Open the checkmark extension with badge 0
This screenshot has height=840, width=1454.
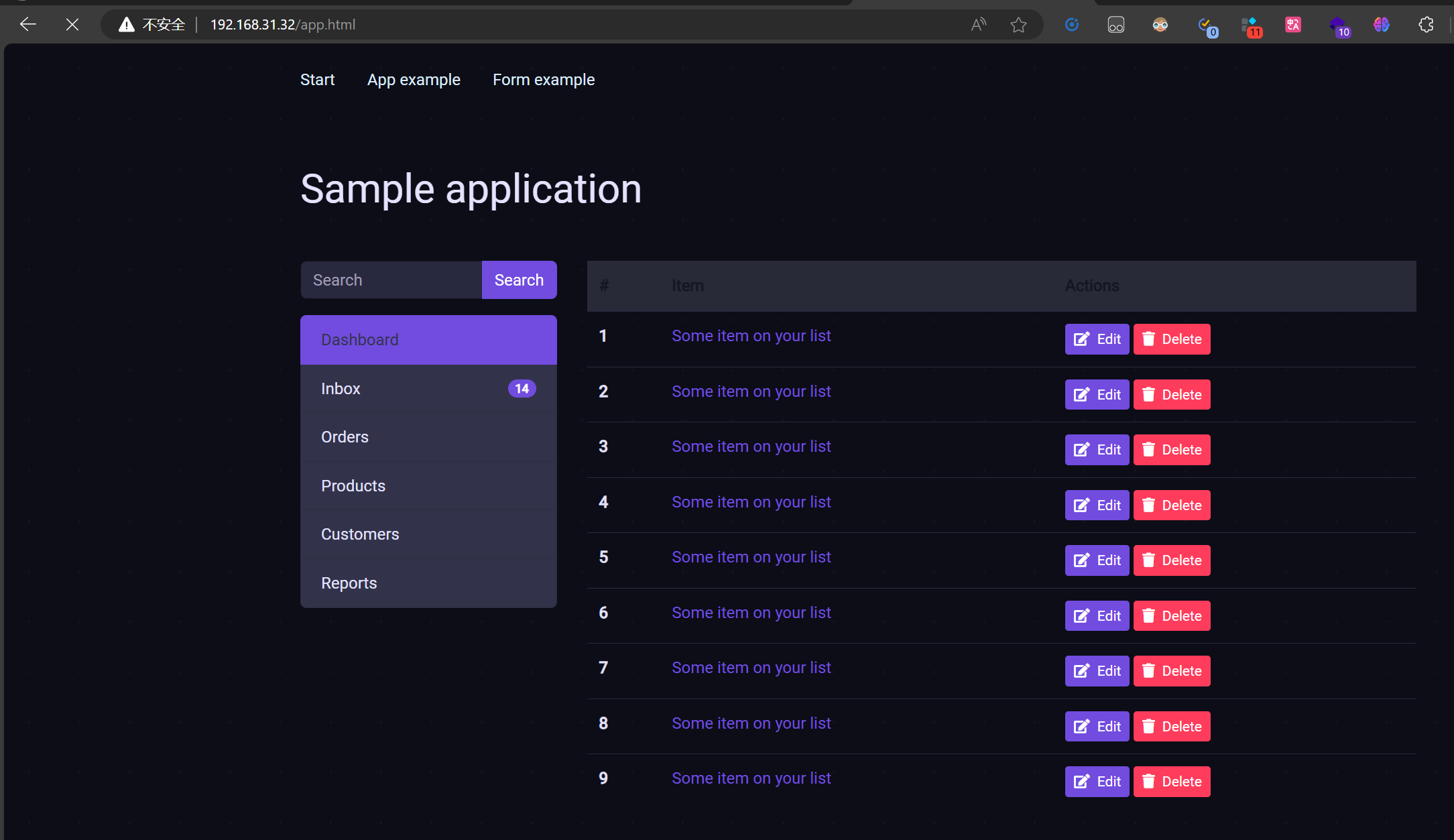(x=1207, y=26)
